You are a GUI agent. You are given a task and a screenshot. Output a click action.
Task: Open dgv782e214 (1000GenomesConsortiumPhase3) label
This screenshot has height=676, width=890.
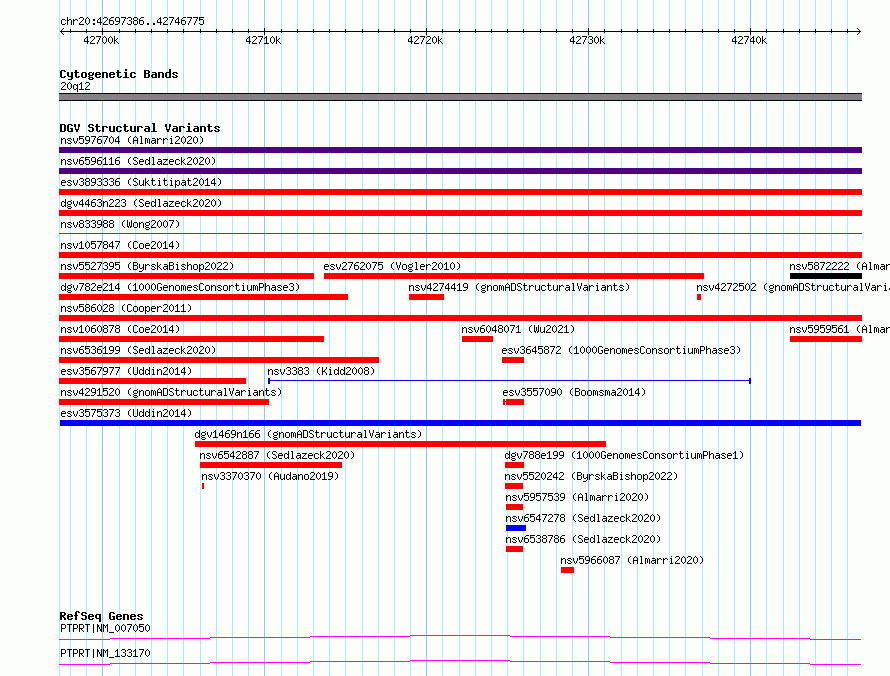180,287
